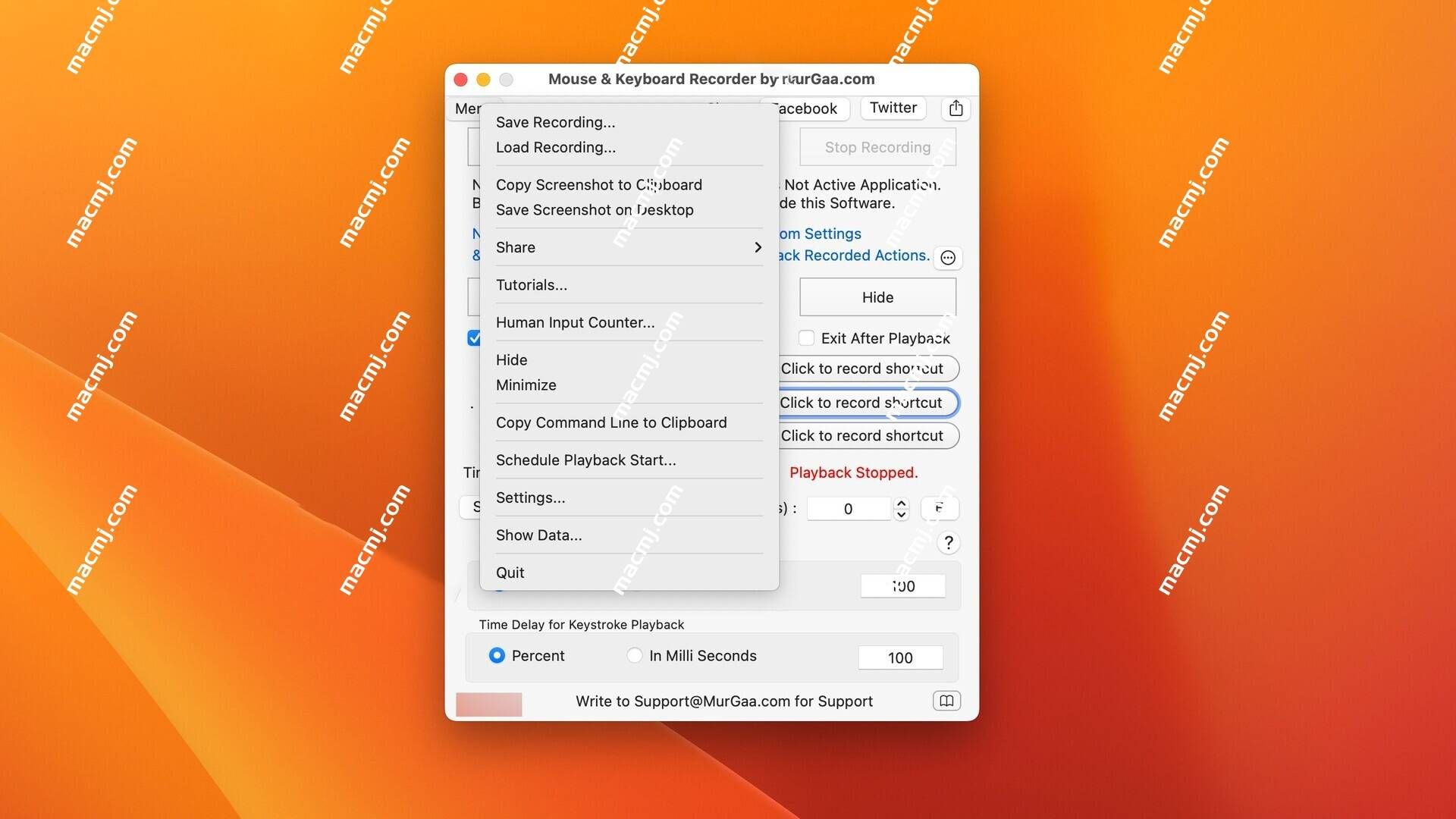
Task: Click third Click to record shortcut
Action: pos(862,435)
